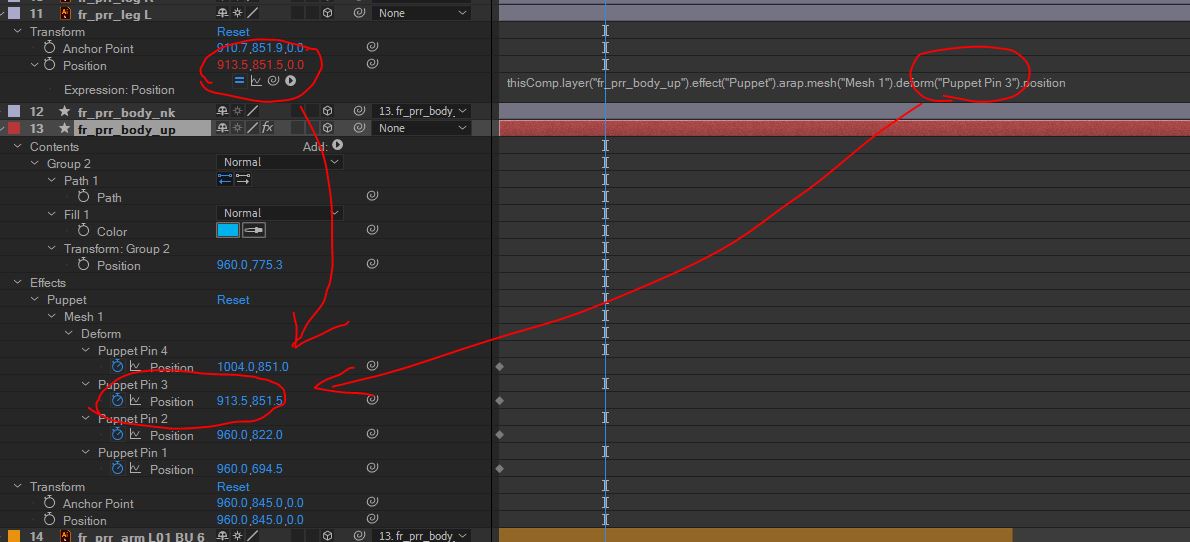
Task: Click label color of fr_prr_body_up layer
Action: coord(14,128)
